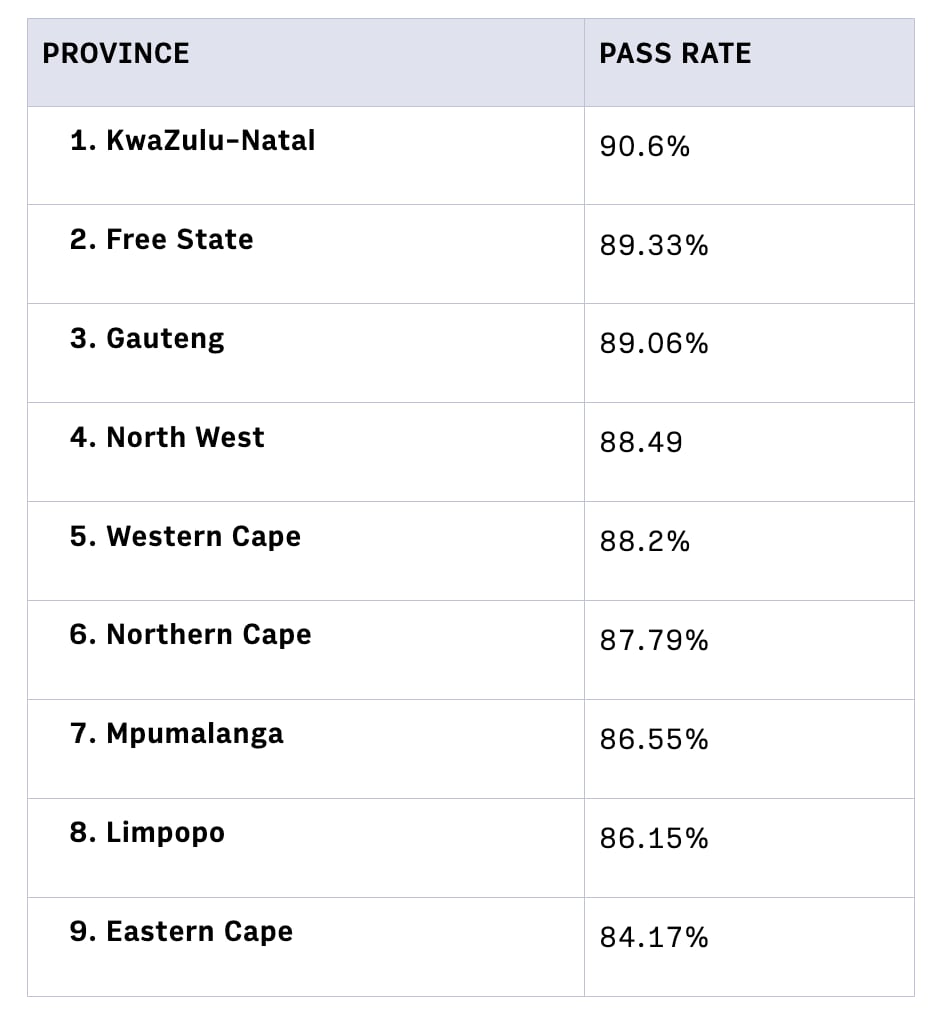
Task: Select the Gauteng province entry
Action: [147, 339]
